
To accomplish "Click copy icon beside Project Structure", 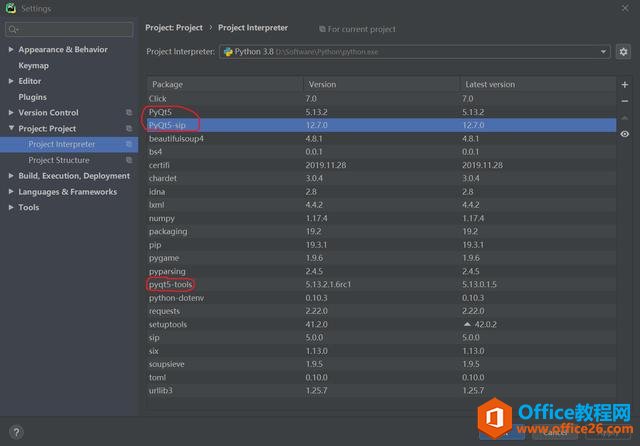I will [x=129, y=160].
